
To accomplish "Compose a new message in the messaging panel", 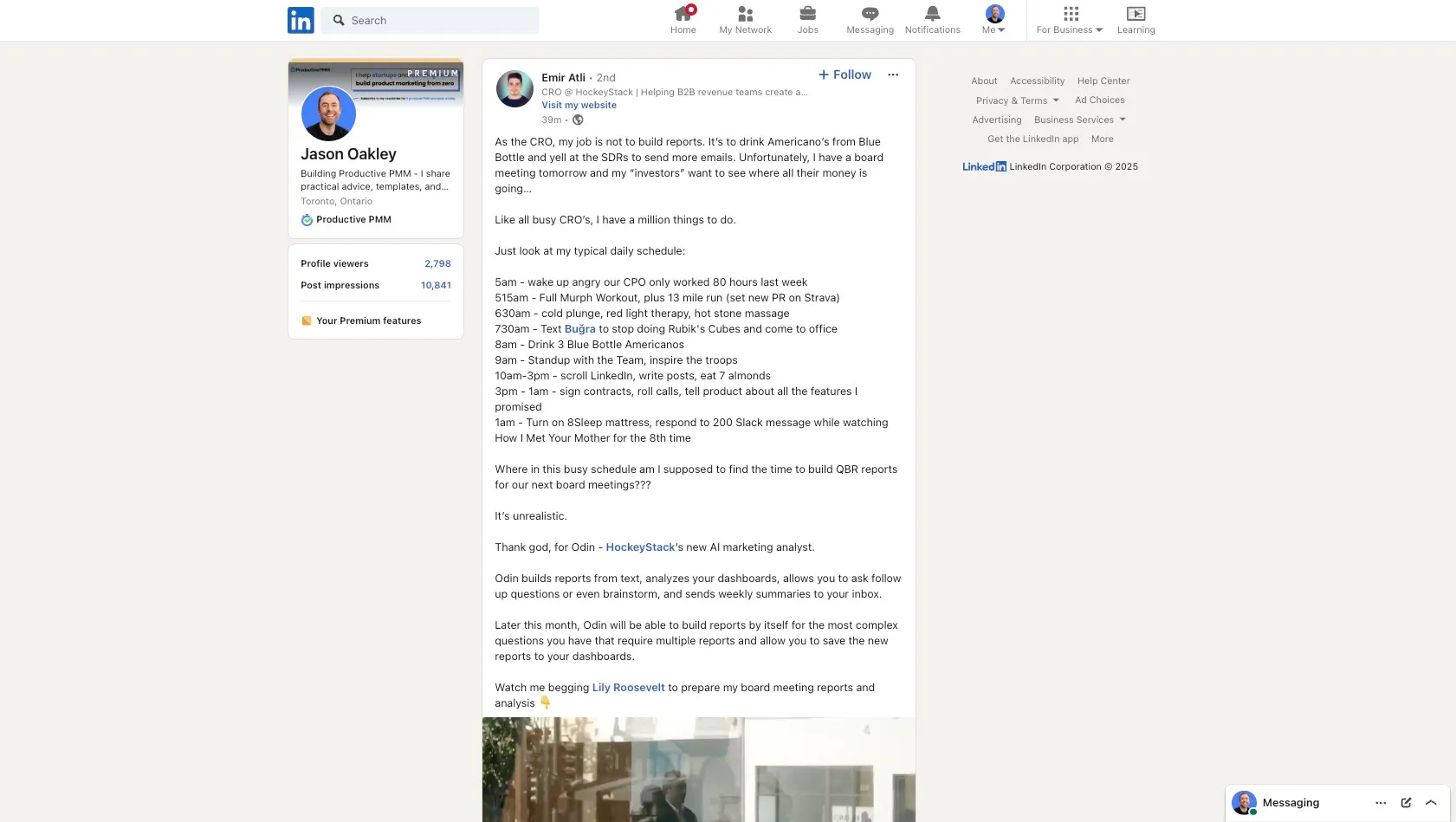I will [x=1405, y=802].
